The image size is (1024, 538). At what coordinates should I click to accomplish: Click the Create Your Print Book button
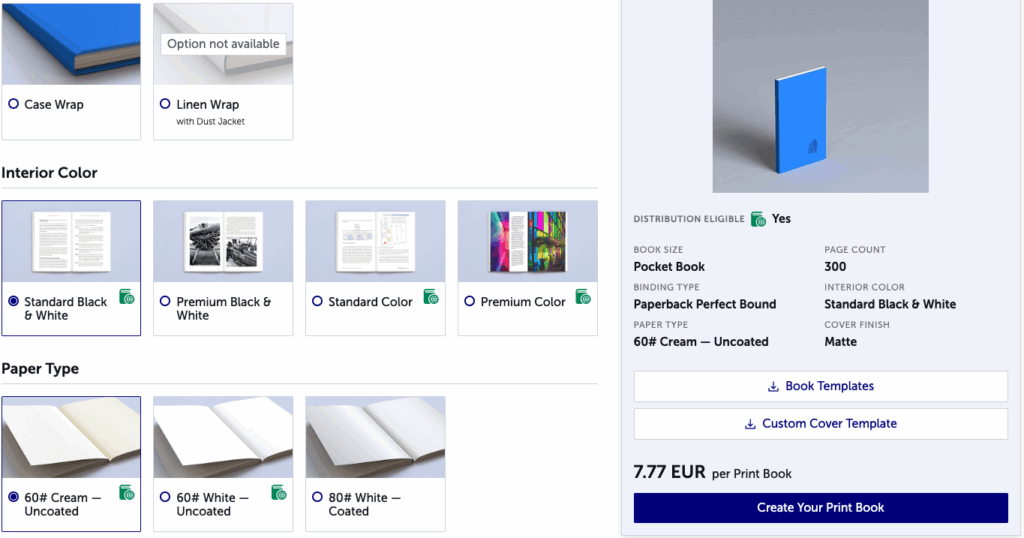click(821, 508)
